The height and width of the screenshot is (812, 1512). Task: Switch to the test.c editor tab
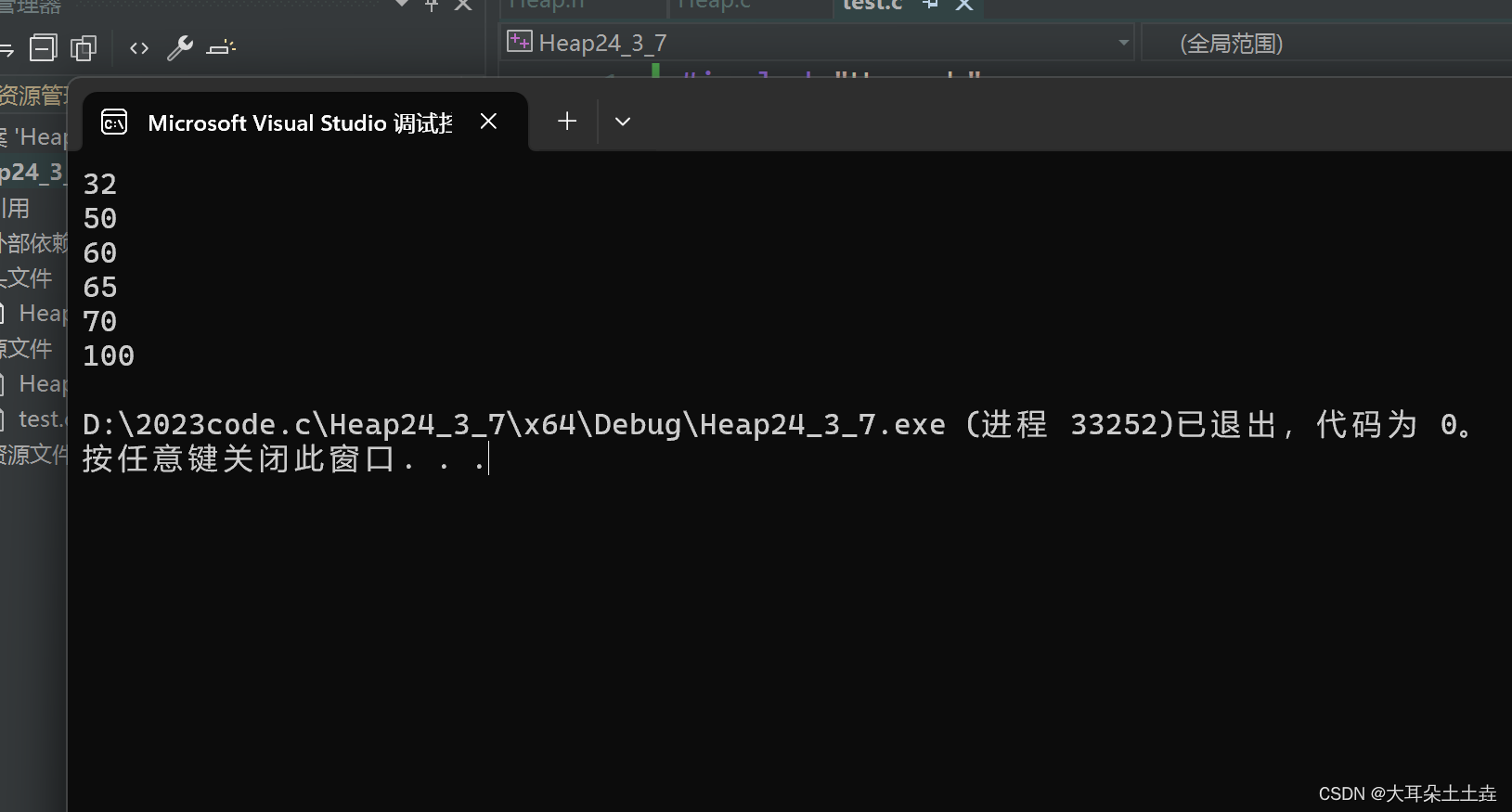coord(872,6)
